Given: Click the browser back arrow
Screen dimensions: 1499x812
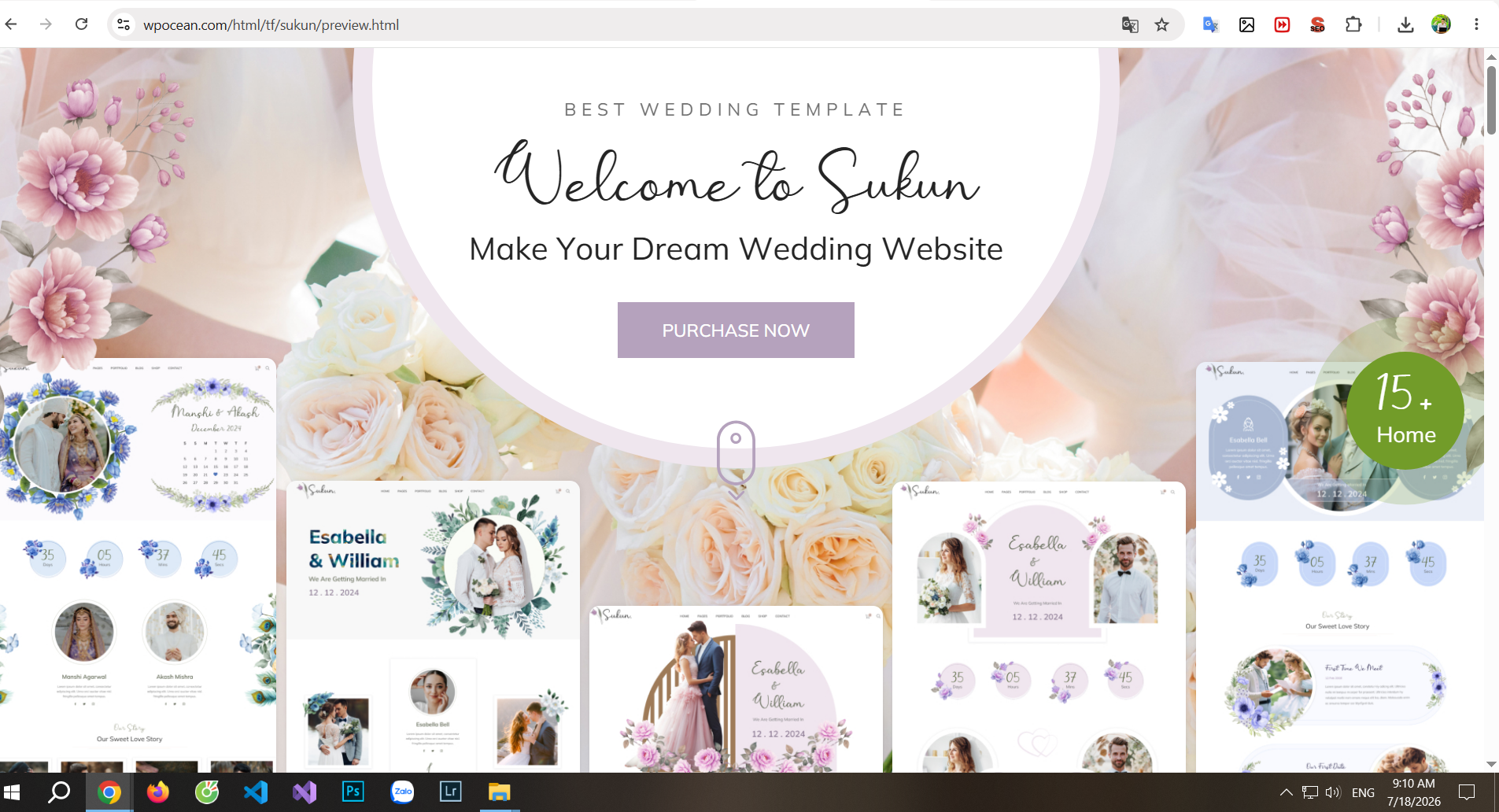Looking at the screenshot, I should tap(11, 24).
